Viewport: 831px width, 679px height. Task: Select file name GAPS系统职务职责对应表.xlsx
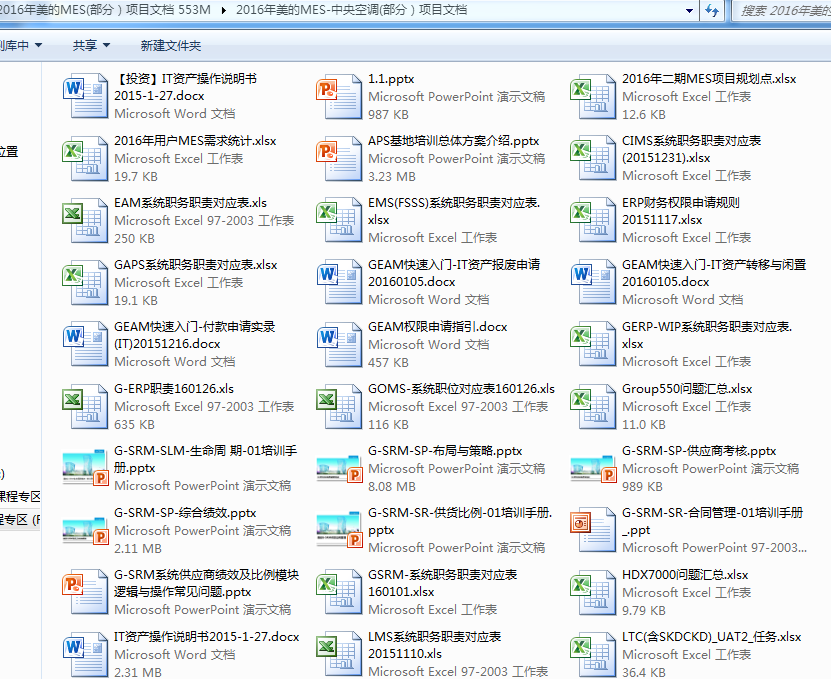(x=196, y=265)
